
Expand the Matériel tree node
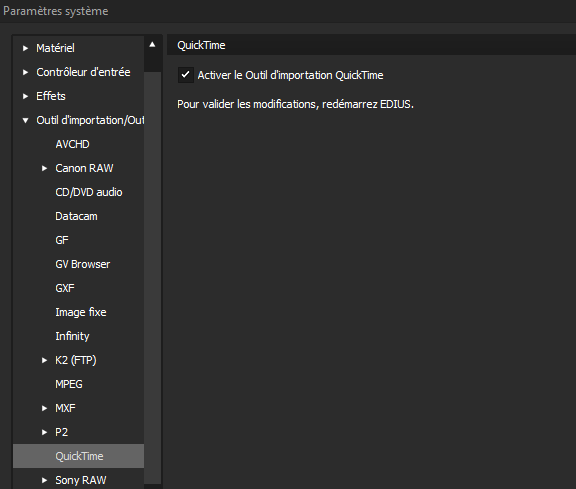coord(25,48)
